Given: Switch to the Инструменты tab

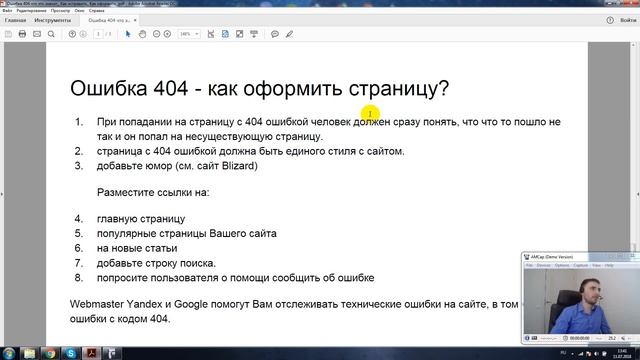Looking at the screenshot, I should 53,20.
